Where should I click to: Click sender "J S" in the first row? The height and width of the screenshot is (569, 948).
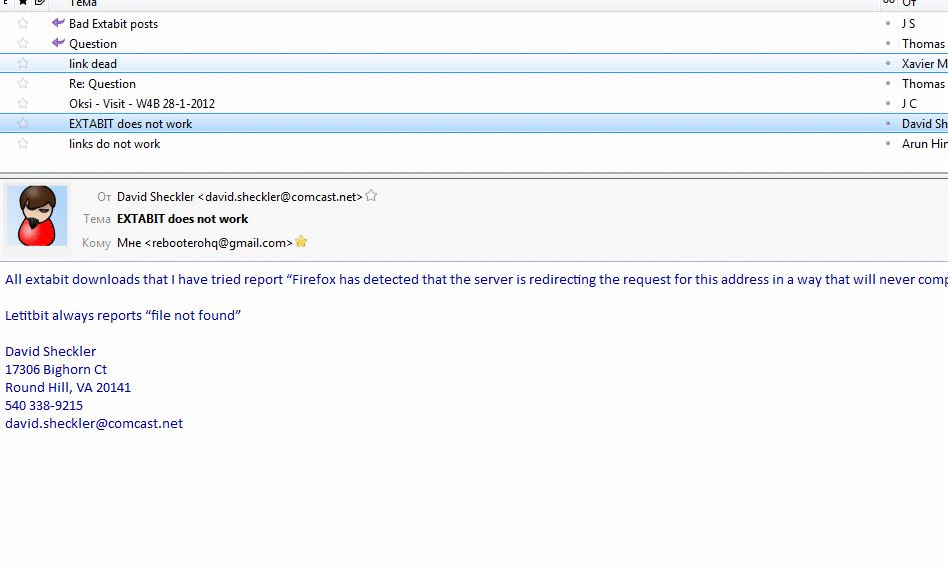(909, 24)
